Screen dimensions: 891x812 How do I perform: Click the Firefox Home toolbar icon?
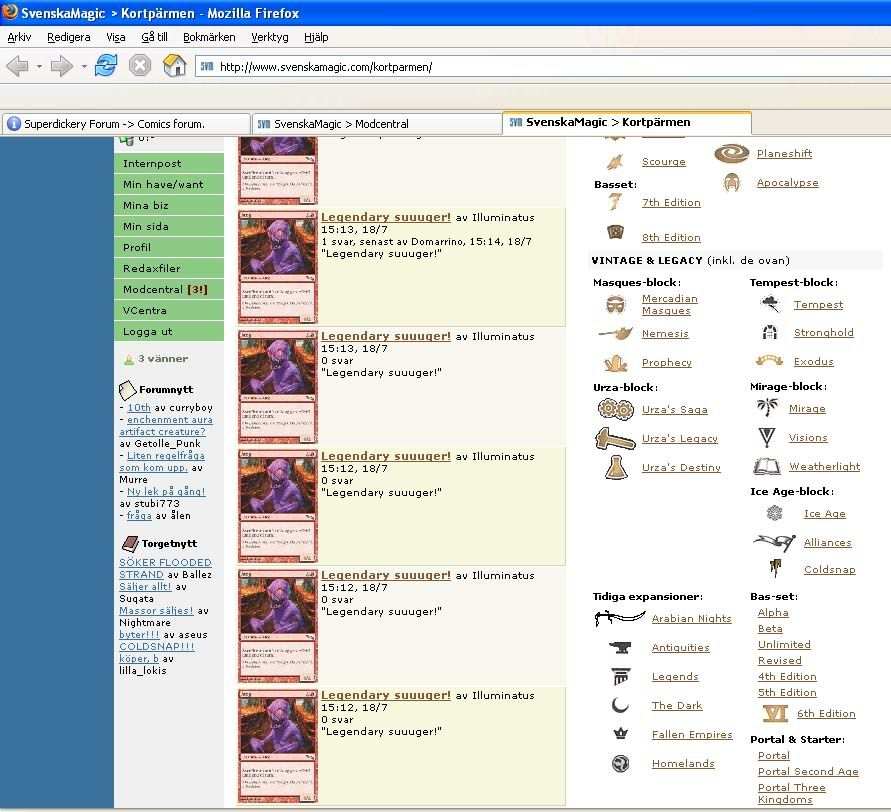175,66
